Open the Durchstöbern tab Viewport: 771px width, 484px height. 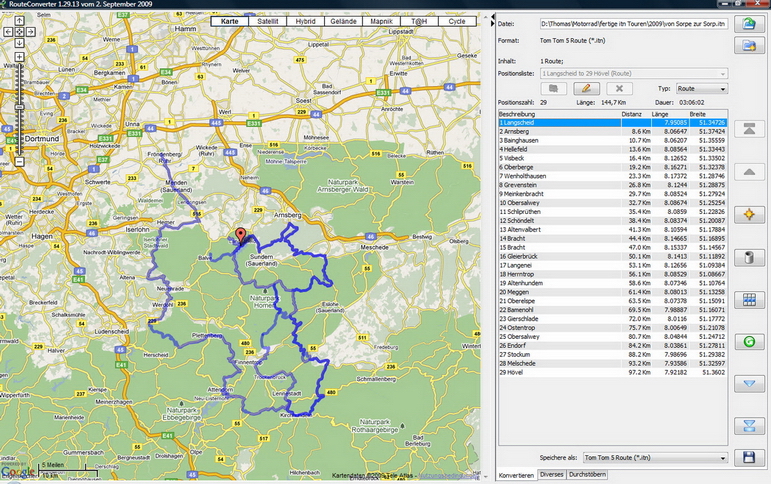[586, 475]
